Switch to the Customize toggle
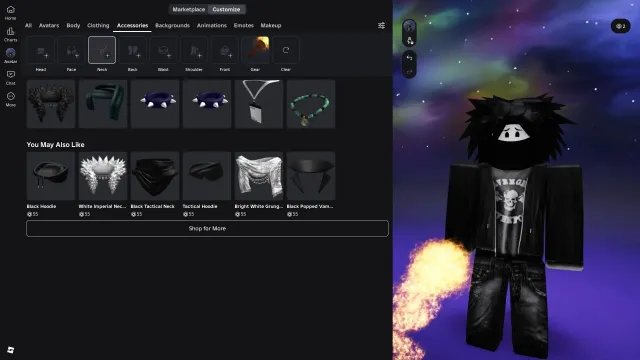This screenshot has height=360, width=640. (226, 9)
